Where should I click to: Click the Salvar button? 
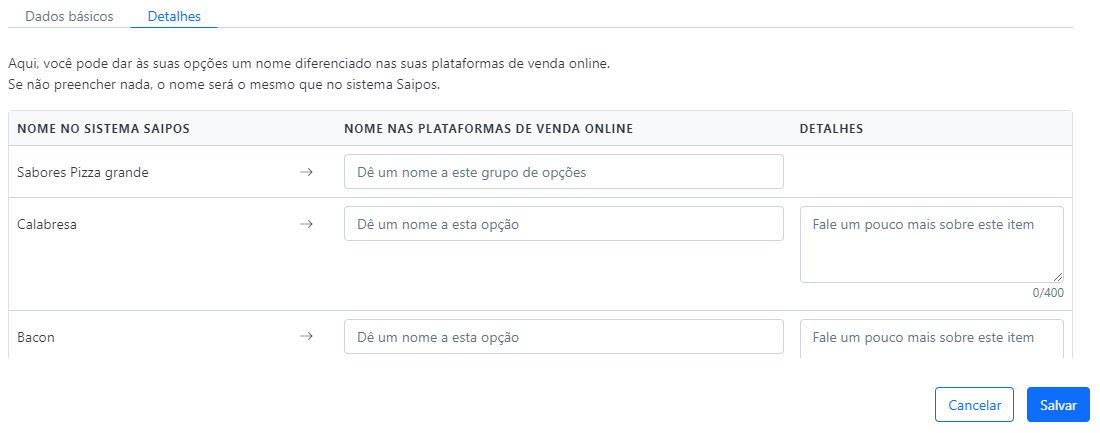pyautogui.click(x=1058, y=405)
